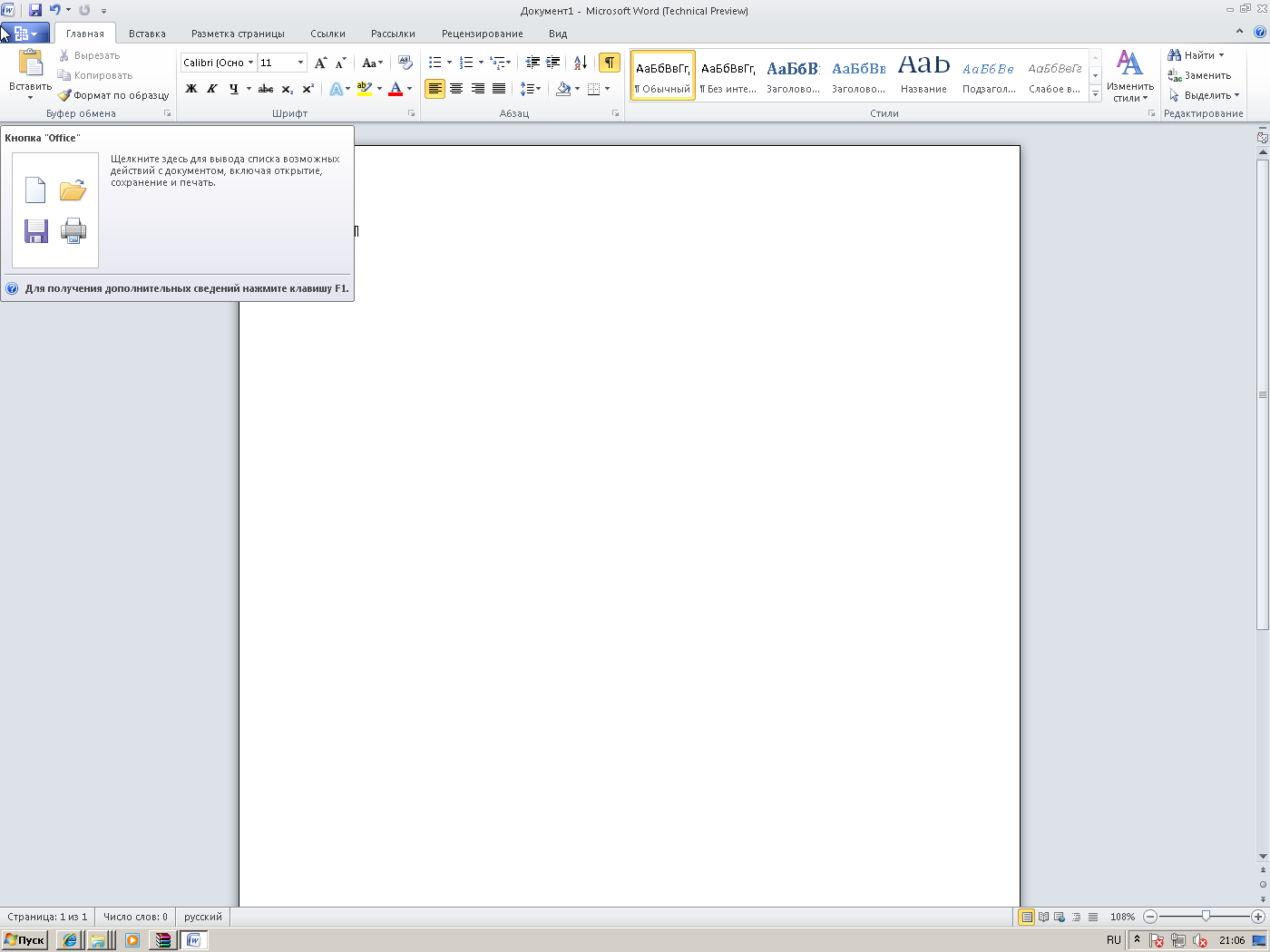
Task: Apply strikethrough formatting
Action: pyautogui.click(x=266, y=89)
